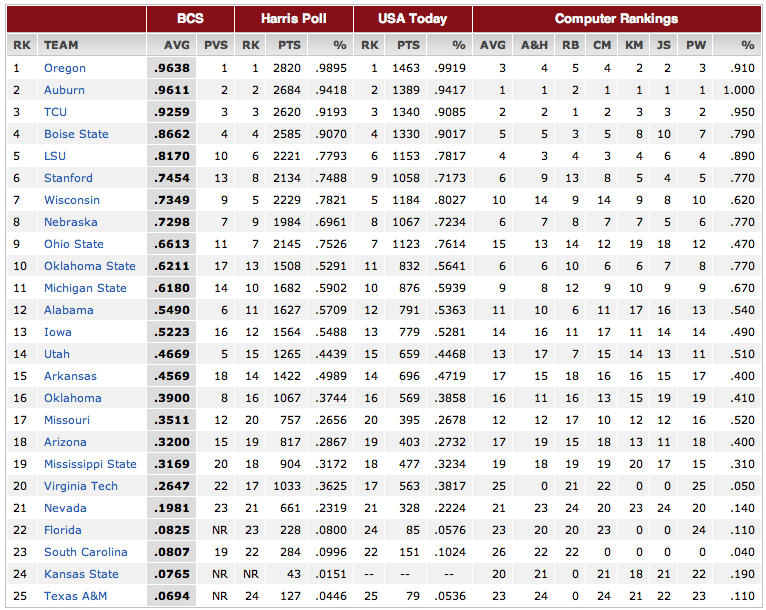Click the Harris Poll group header
766x610 pixels.
coord(294,19)
